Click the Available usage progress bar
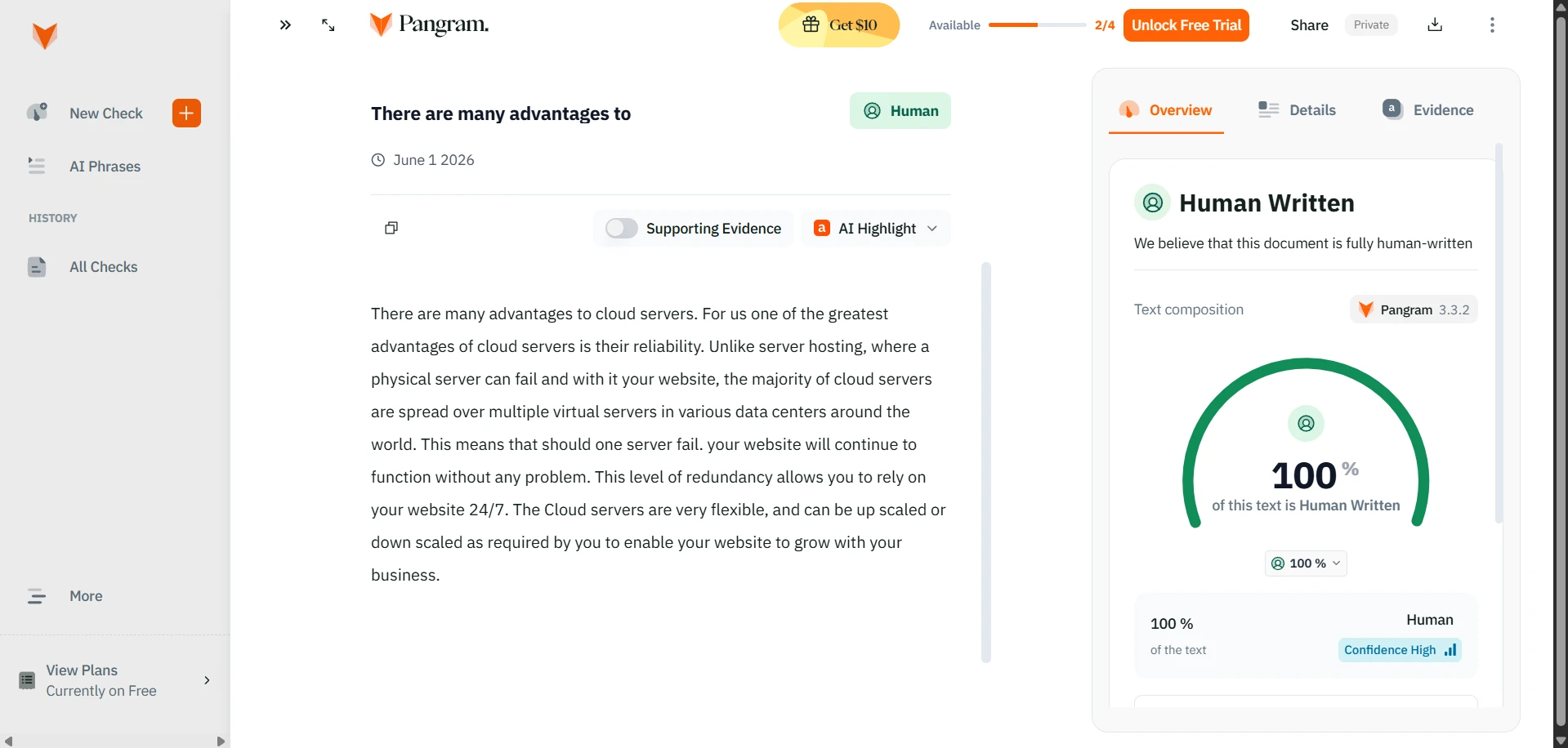Viewport: 1568px width, 748px height. (x=1037, y=25)
